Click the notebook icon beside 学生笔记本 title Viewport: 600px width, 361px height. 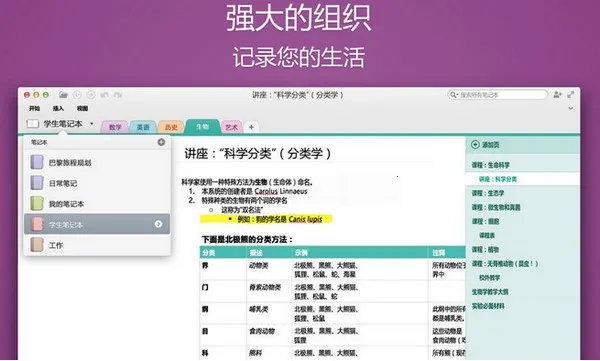[33, 124]
